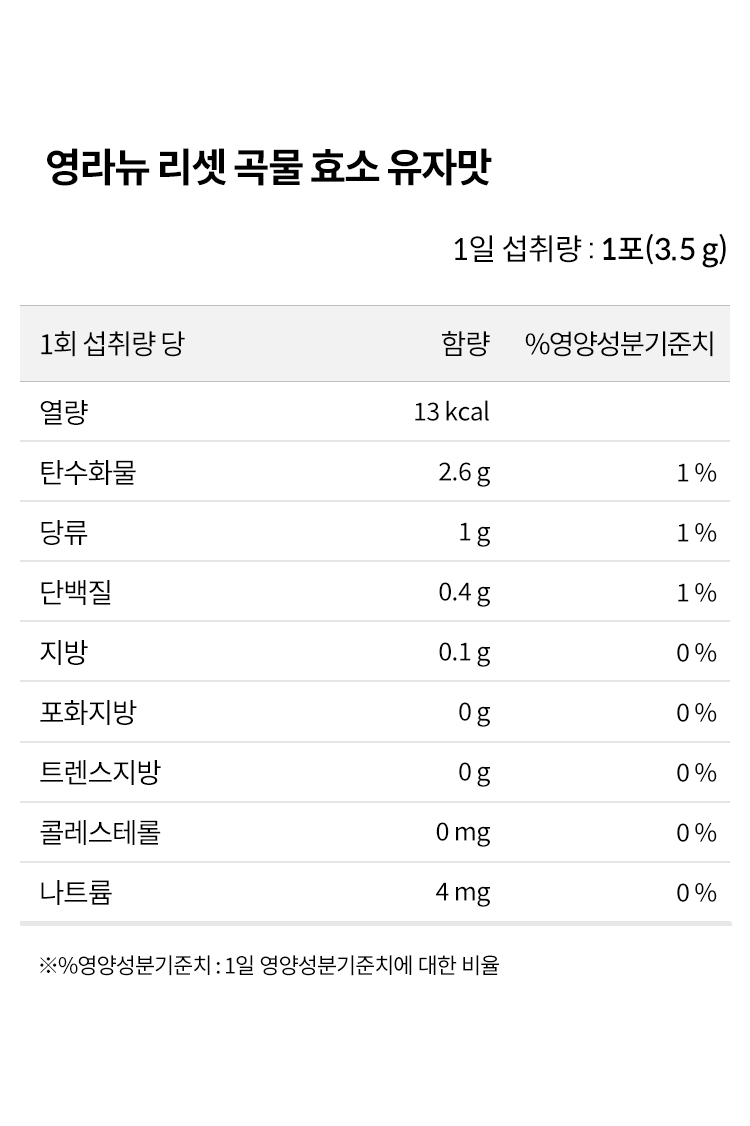This screenshot has height=1126, width=750.
Task: Select the 포화지방 row label
Action: pyautogui.click(x=88, y=712)
